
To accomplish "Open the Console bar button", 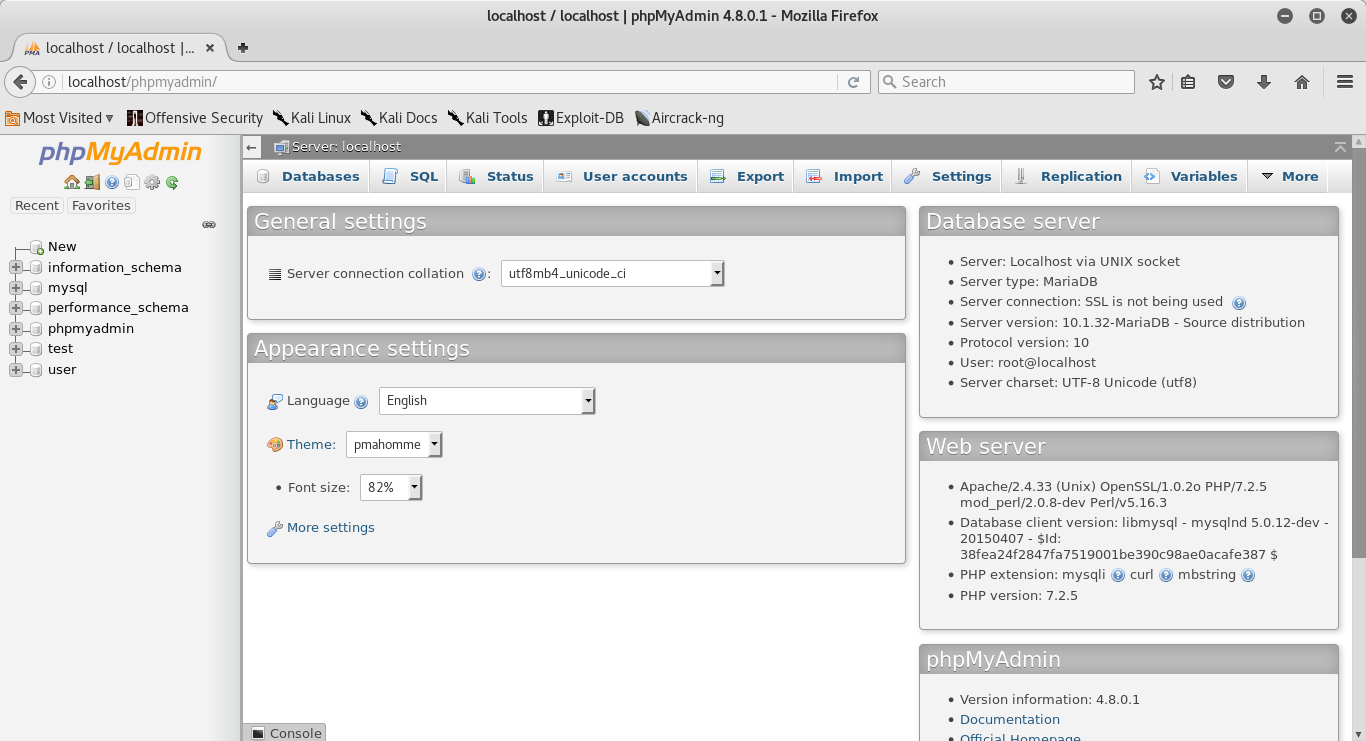I will [x=285, y=733].
